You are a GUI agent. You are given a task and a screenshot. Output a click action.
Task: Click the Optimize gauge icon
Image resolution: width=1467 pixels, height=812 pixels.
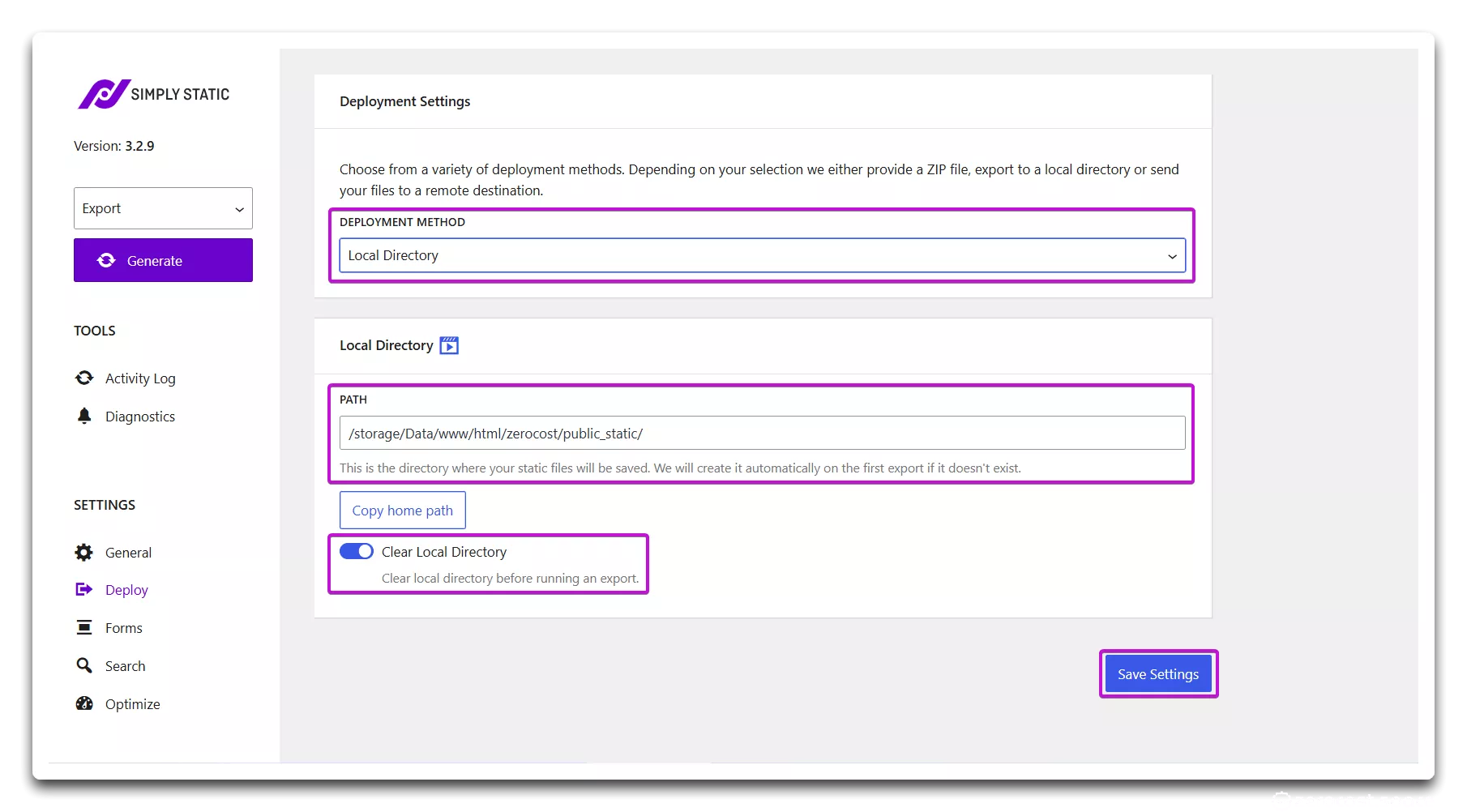[84, 703]
